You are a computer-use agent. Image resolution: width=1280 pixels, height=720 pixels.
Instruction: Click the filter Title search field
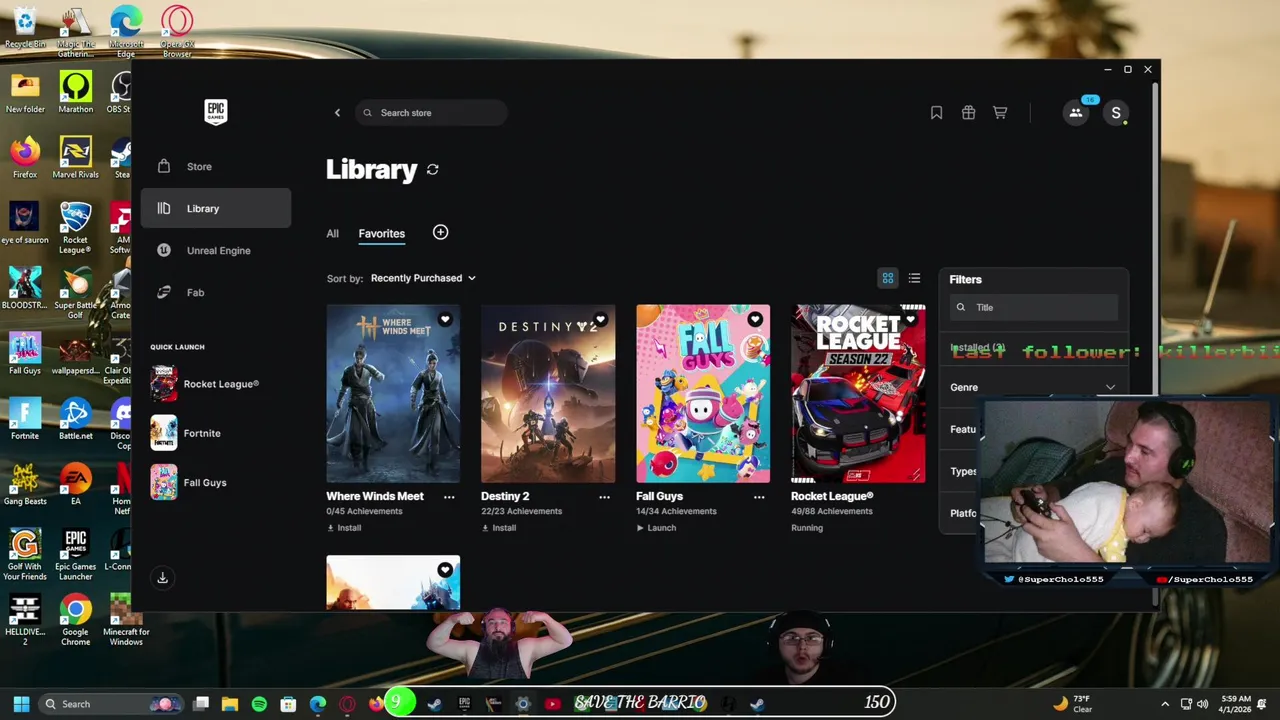(1034, 308)
